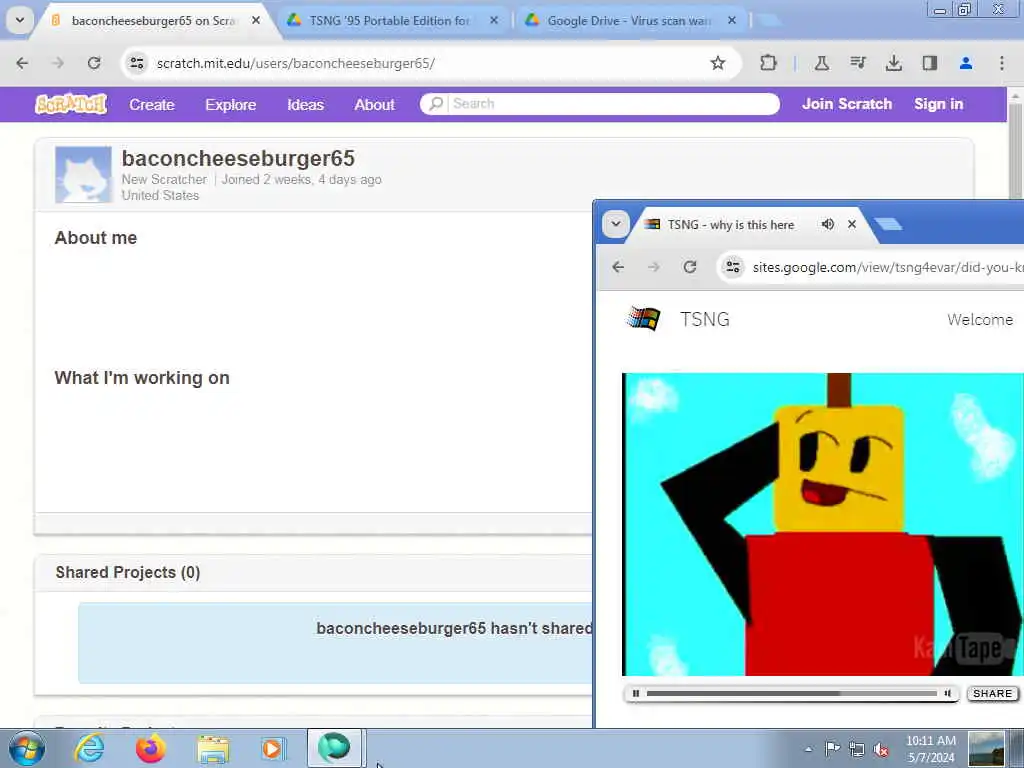Reload the TSNG Google Sites page
The height and width of the screenshot is (768, 1024).
pyautogui.click(x=690, y=267)
